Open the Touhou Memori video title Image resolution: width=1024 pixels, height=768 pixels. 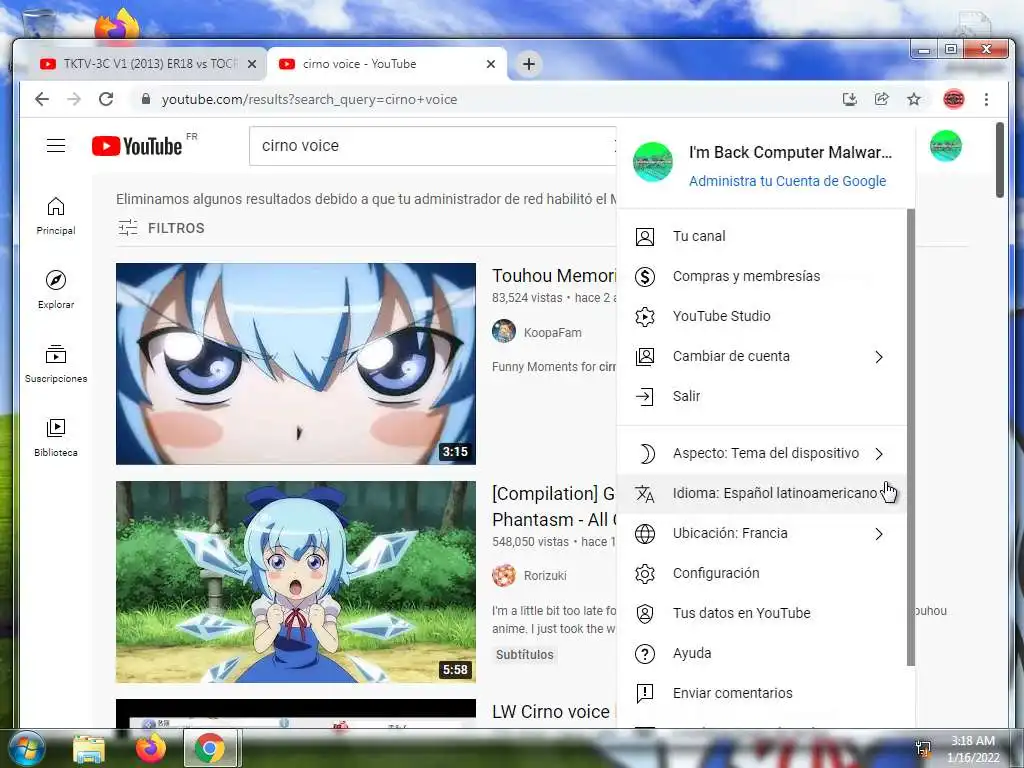click(554, 276)
